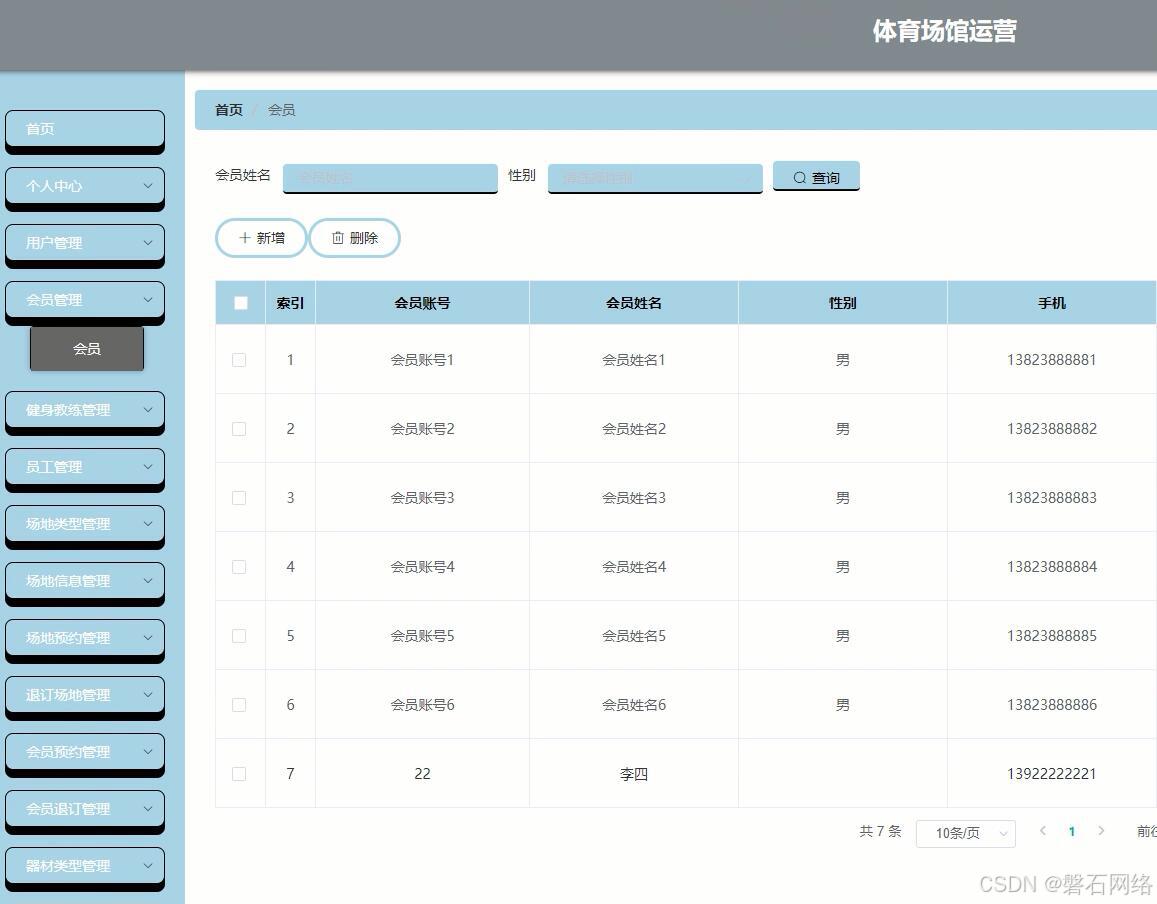Open the 性别 dropdown filter
1157x904 pixels.
[655, 178]
